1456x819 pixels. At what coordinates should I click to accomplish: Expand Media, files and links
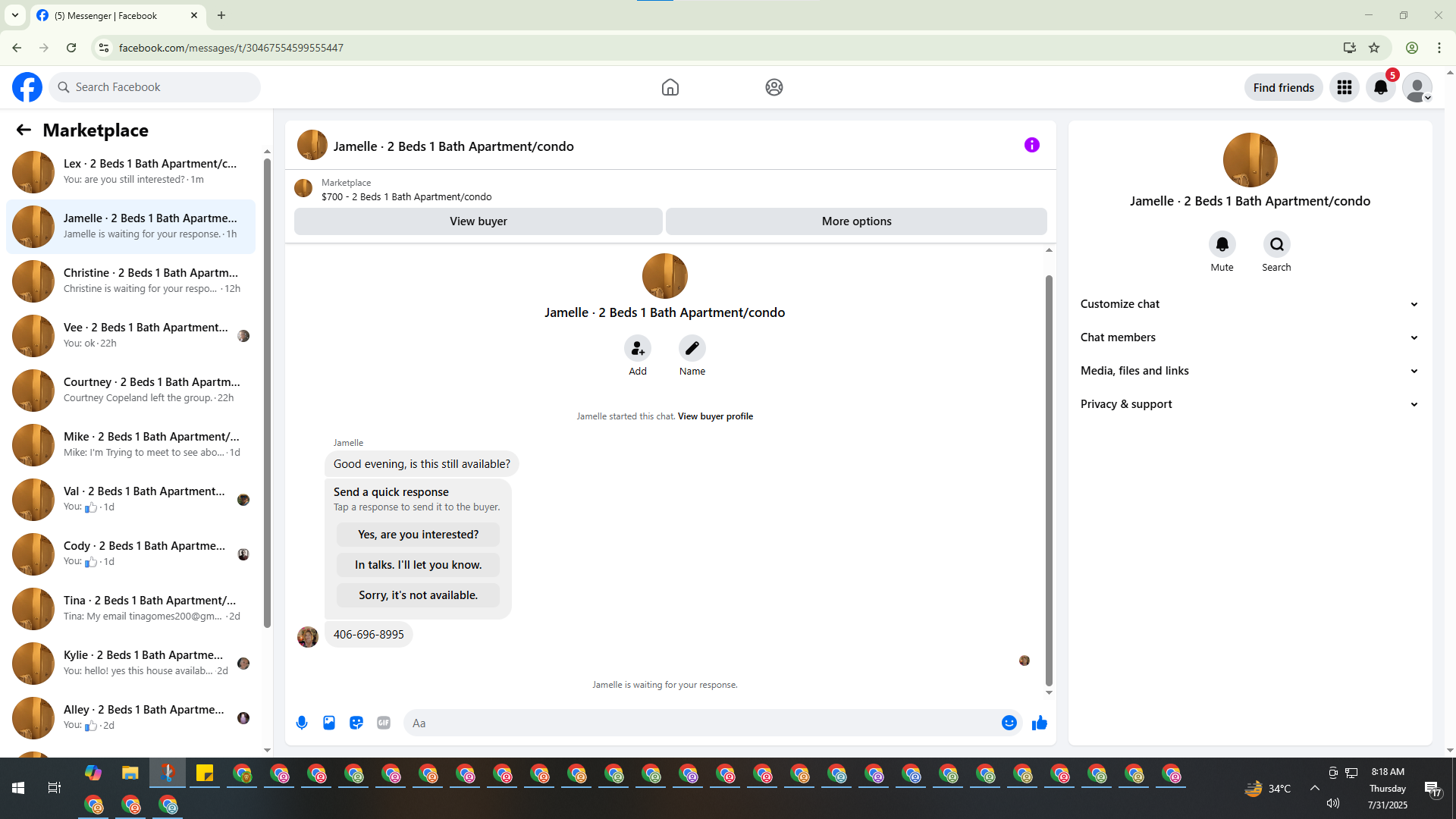1249,371
